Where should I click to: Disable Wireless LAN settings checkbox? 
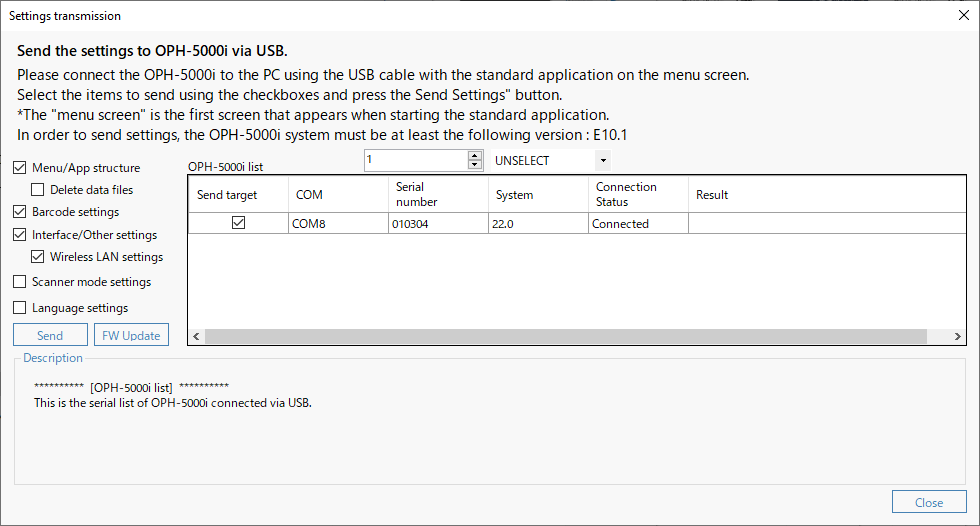click(38, 257)
